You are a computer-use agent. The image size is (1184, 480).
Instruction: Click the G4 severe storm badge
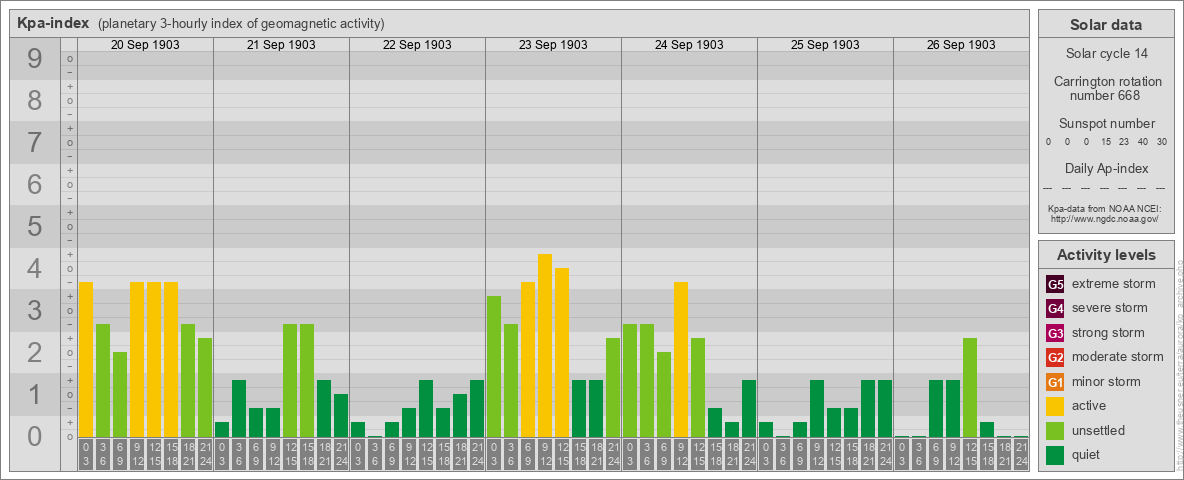pos(1055,309)
